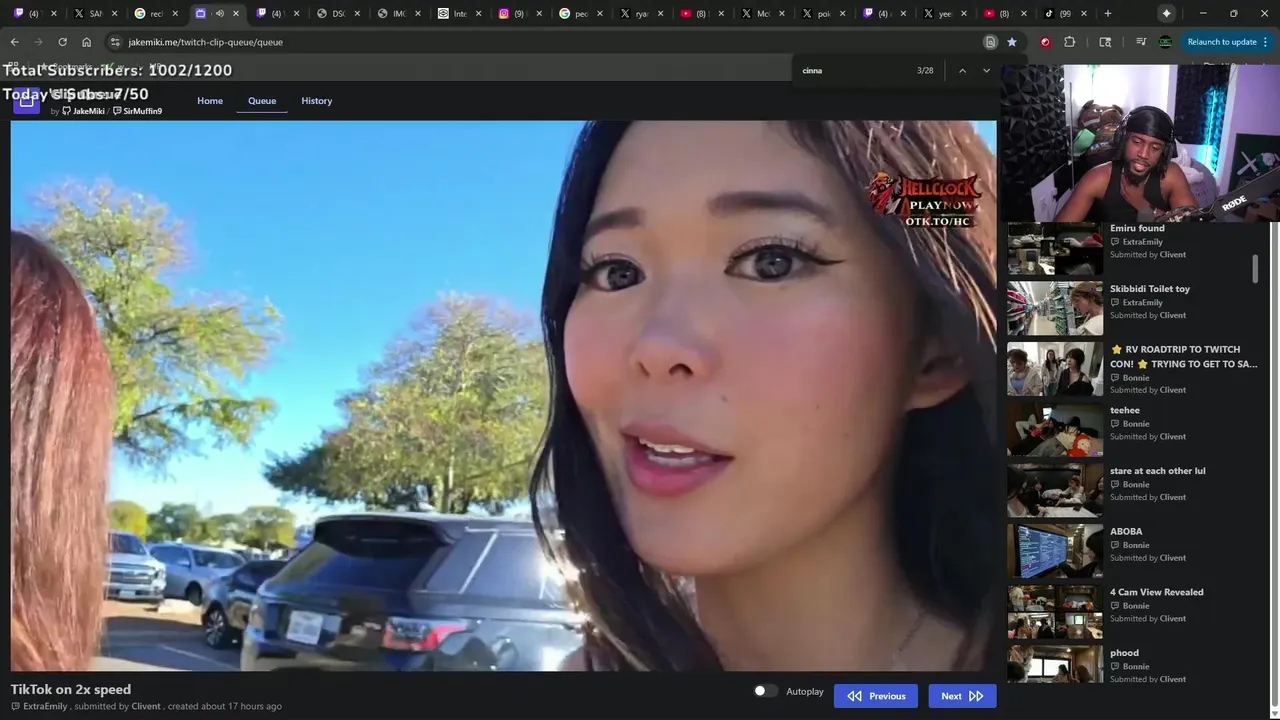Open Queue nav tab

click(x=262, y=101)
